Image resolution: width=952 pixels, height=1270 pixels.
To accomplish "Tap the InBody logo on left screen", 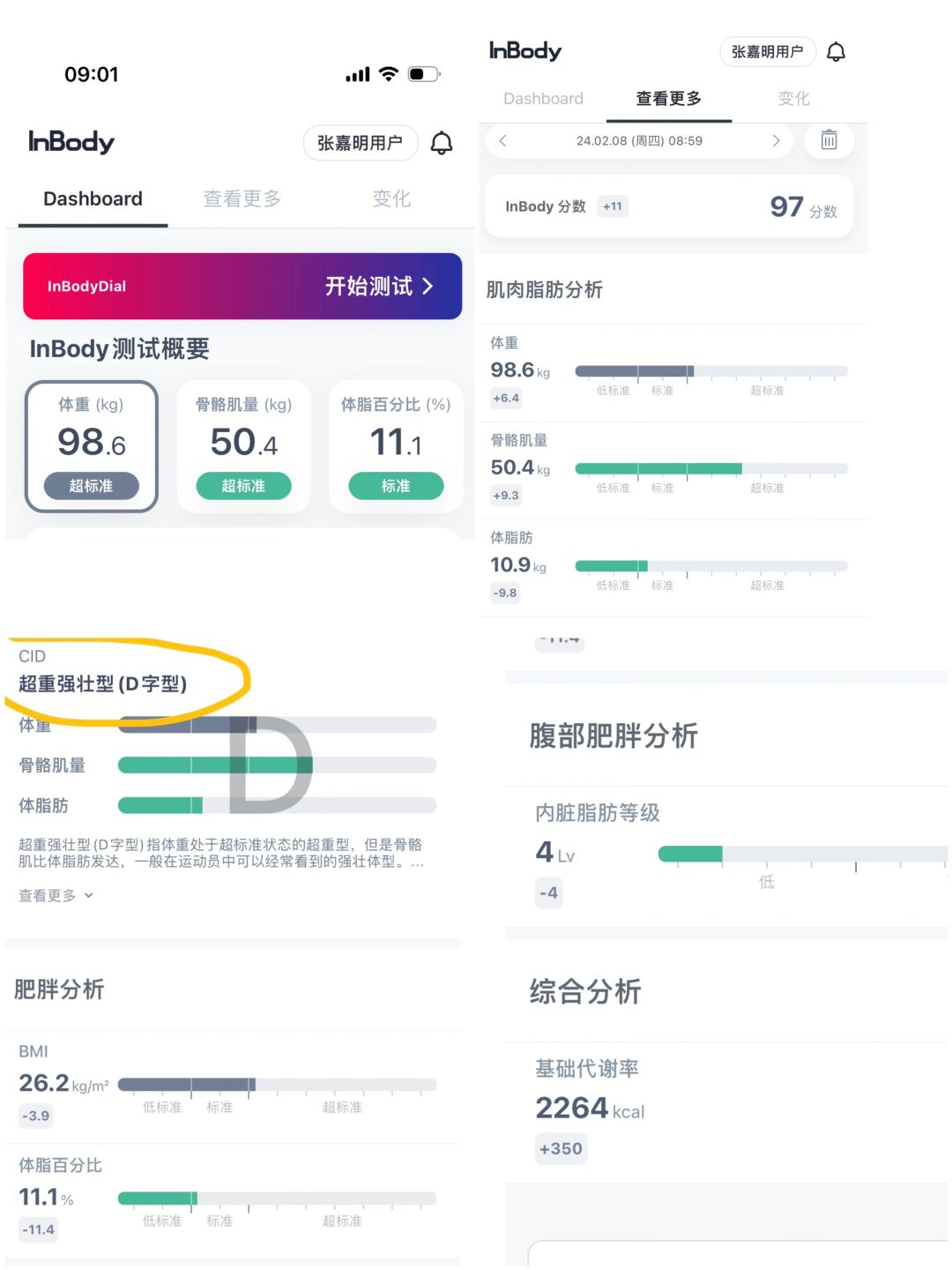I will (71, 142).
